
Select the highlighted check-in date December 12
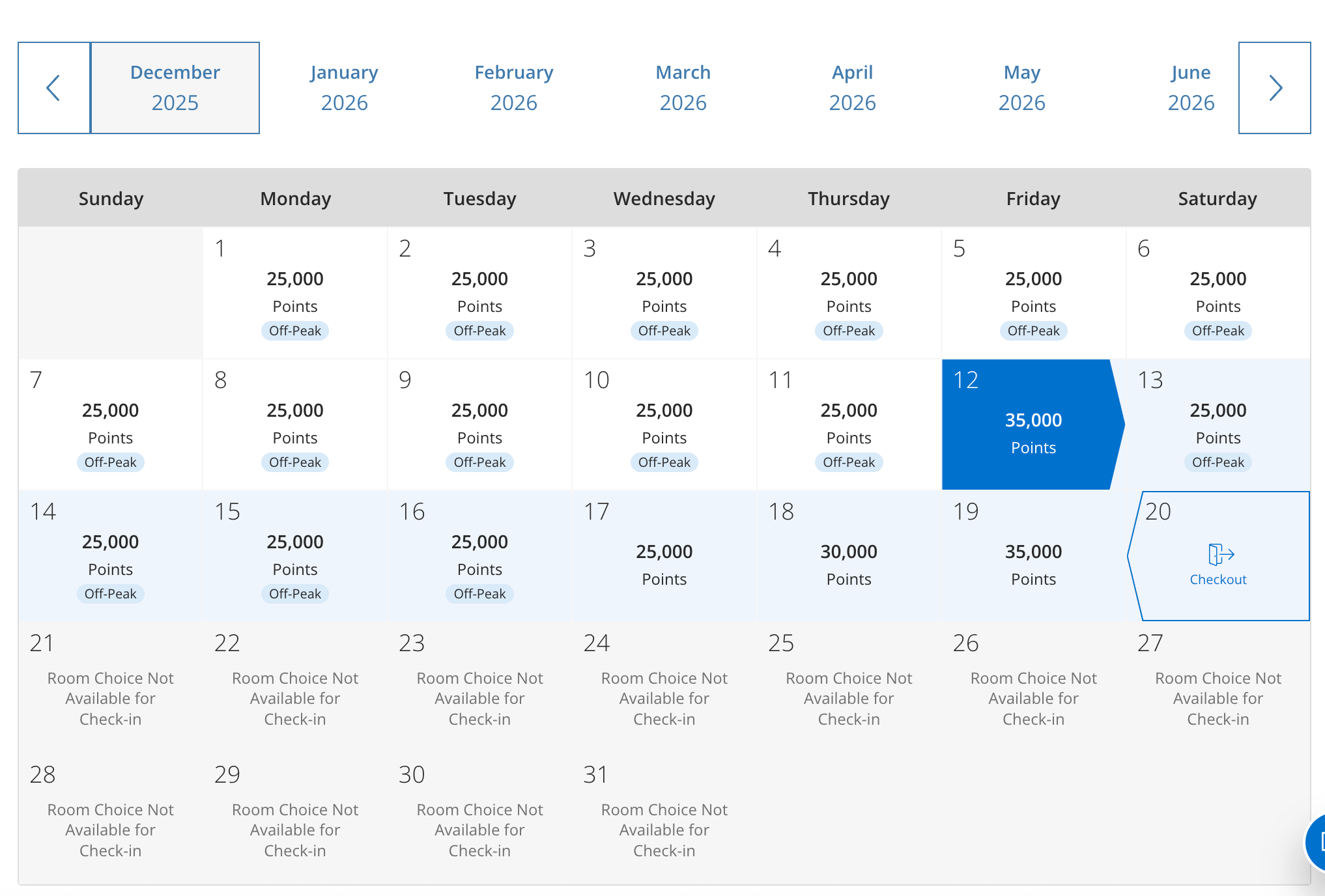click(x=1031, y=423)
